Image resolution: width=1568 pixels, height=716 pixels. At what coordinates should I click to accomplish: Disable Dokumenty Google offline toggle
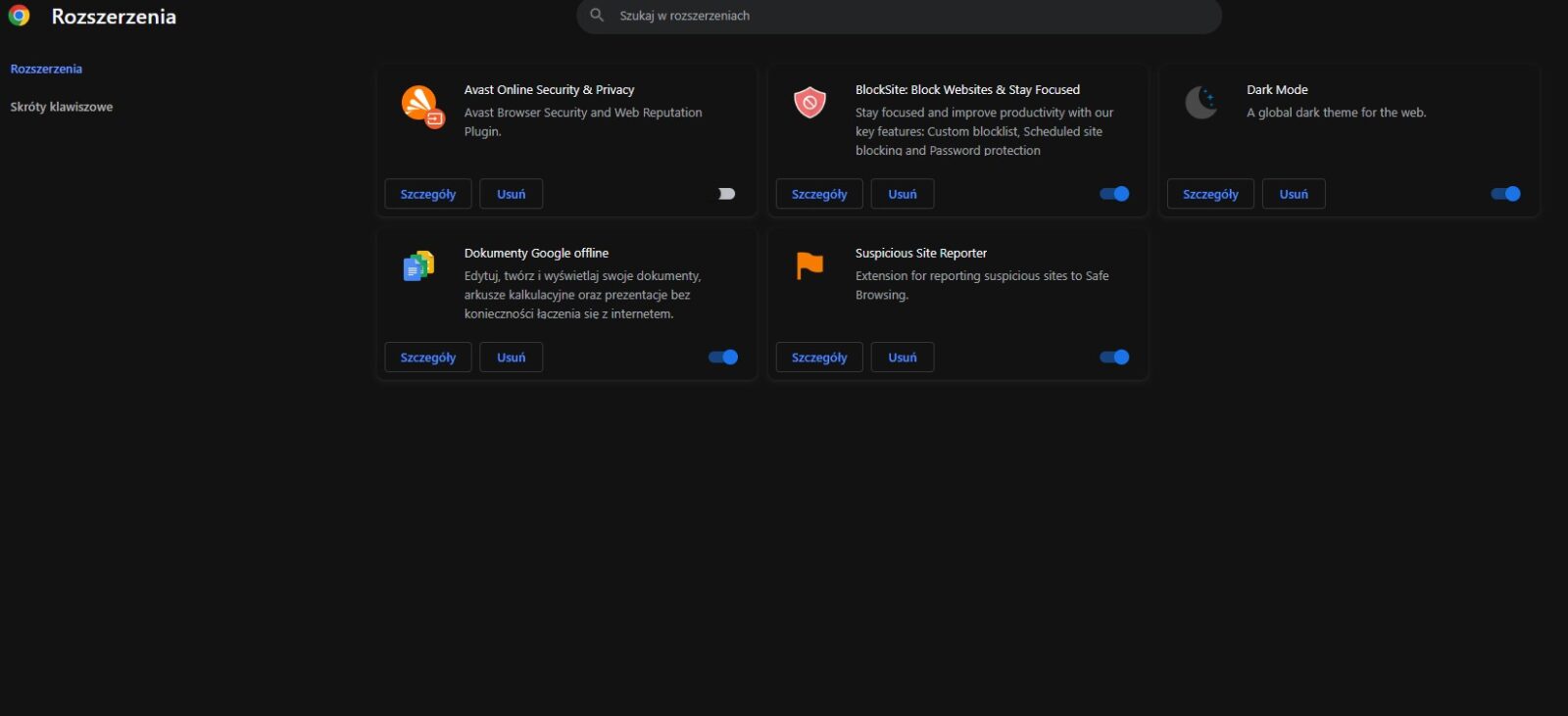point(723,358)
